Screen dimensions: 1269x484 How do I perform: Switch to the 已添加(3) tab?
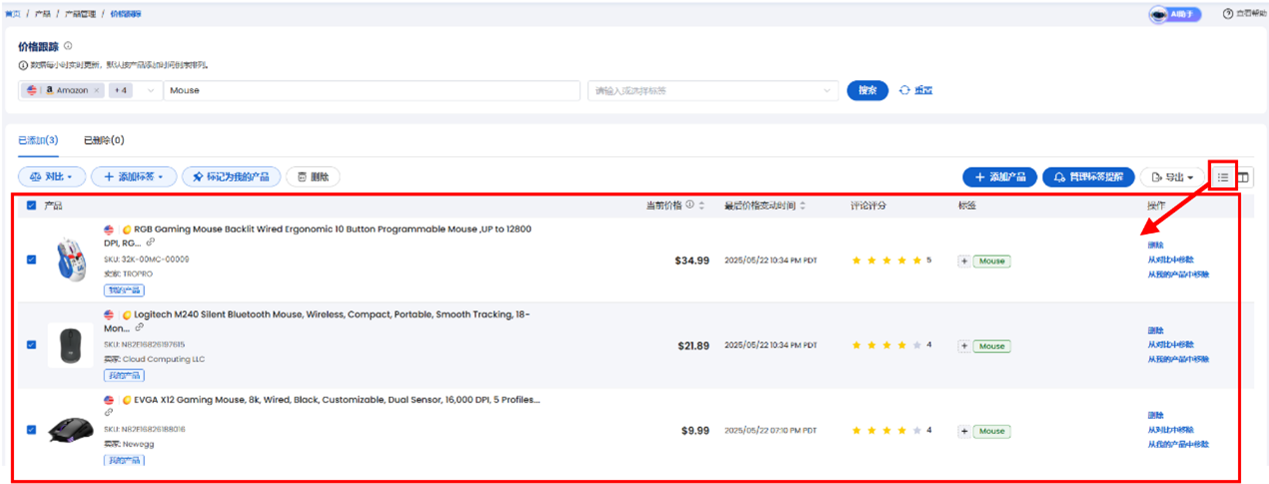pos(38,140)
